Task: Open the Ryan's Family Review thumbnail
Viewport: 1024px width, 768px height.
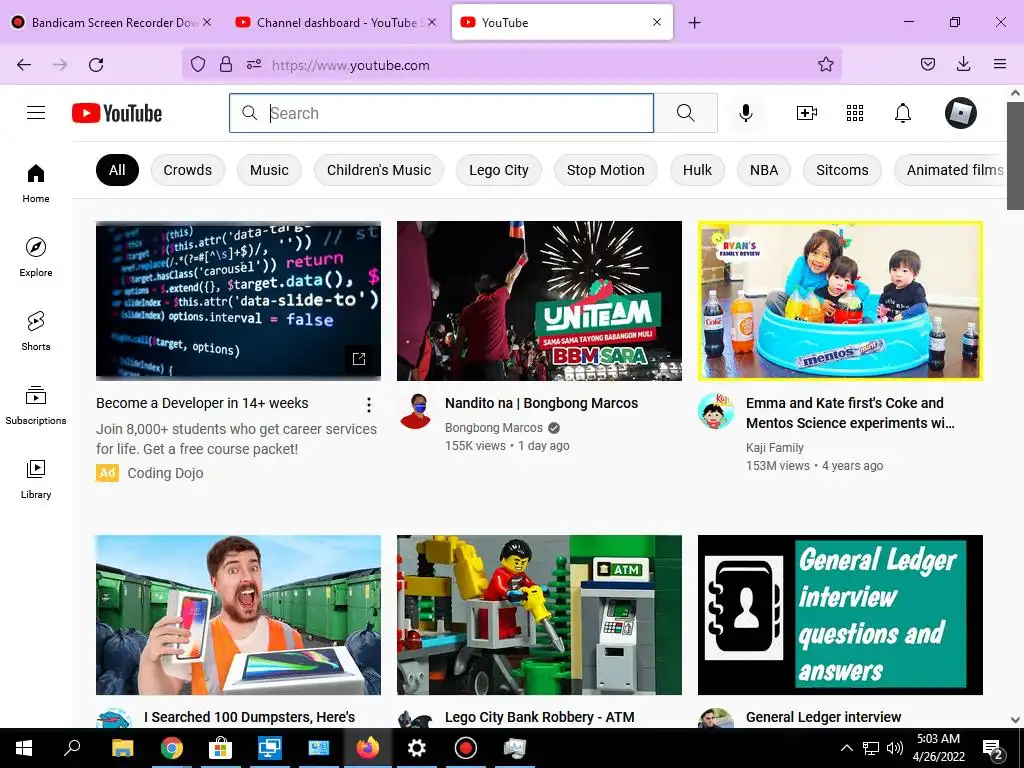Action: [x=840, y=301]
